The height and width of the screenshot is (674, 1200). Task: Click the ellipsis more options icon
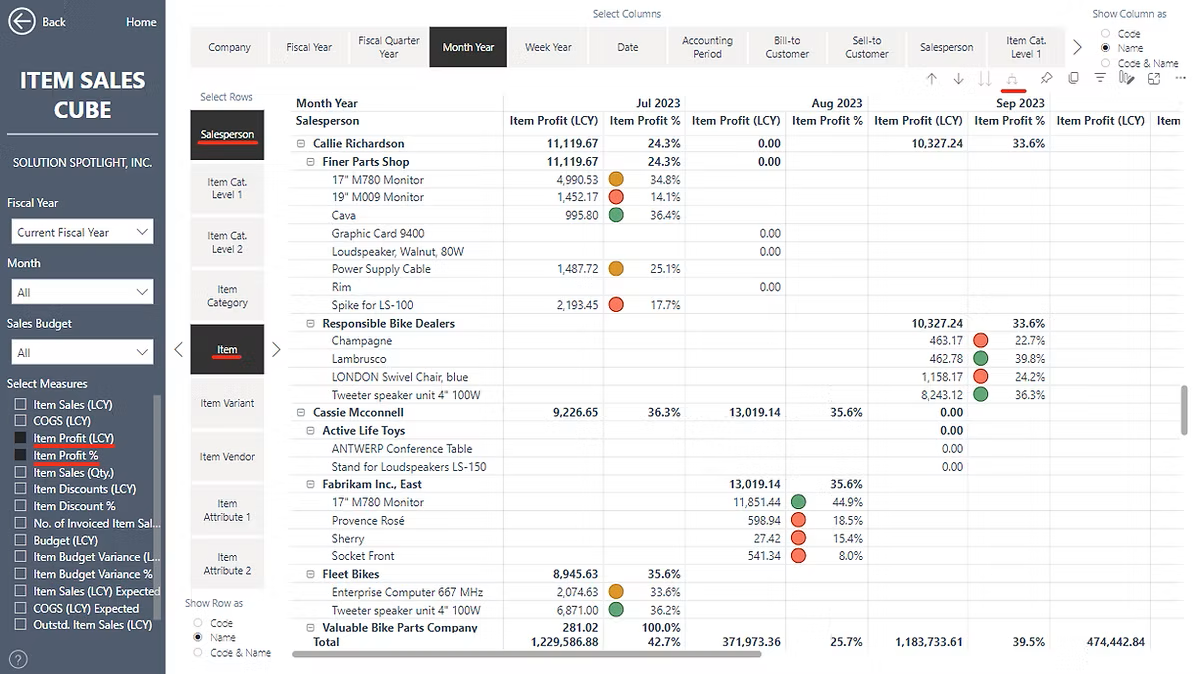pos(1178,78)
